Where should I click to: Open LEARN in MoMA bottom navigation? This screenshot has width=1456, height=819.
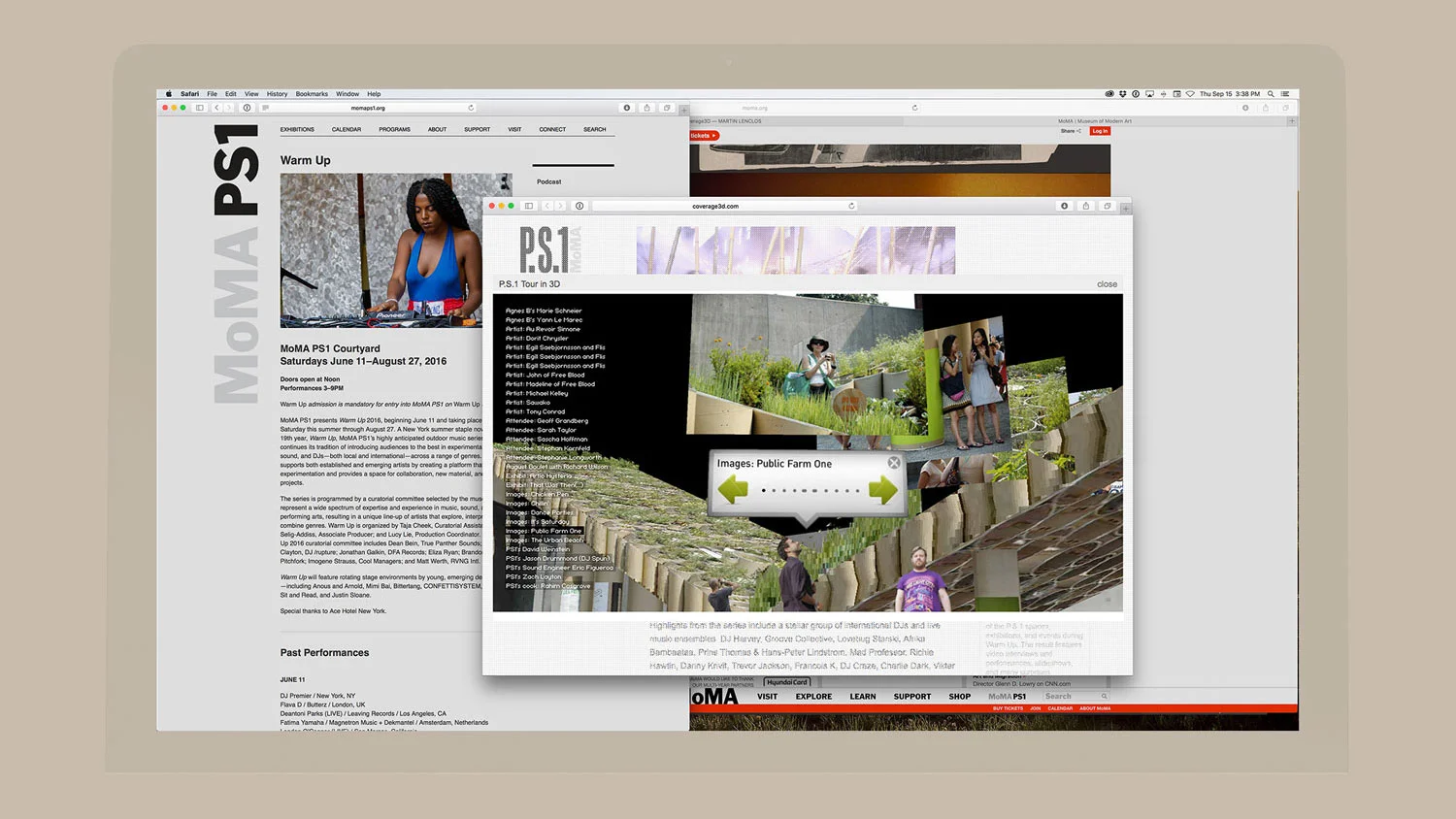click(x=863, y=697)
